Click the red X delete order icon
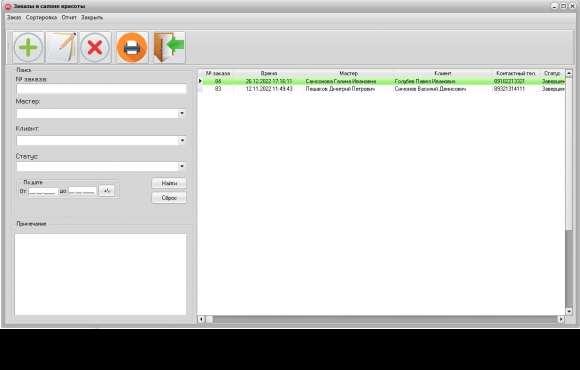This screenshot has height=370, width=580. point(95,47)
